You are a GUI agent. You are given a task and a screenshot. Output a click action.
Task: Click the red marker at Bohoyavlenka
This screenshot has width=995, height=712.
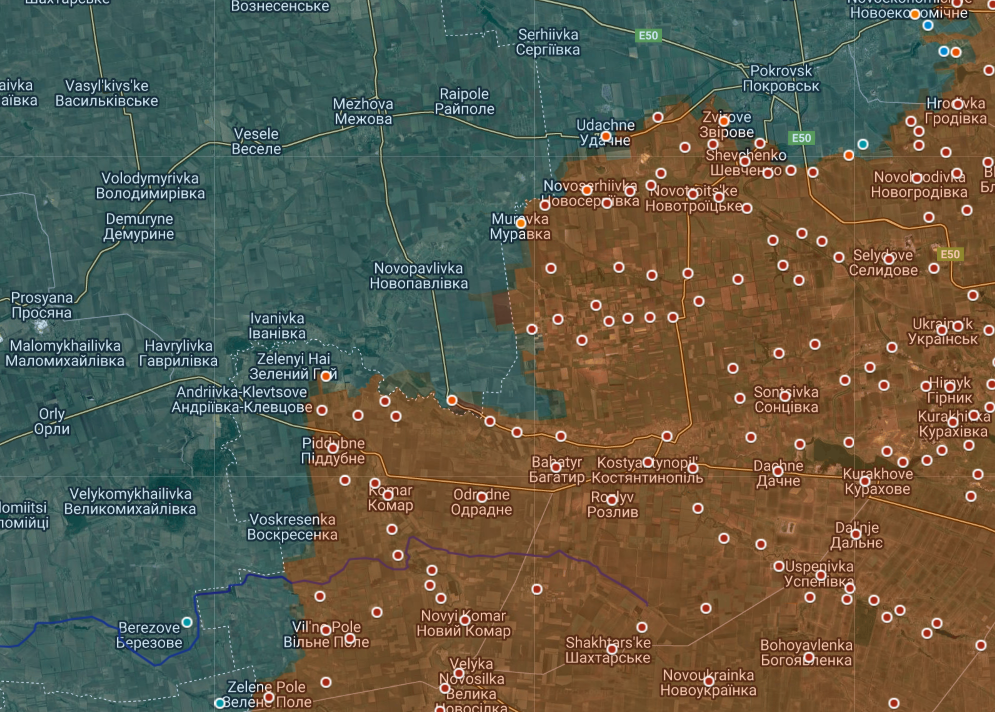[x=808, y=657]
